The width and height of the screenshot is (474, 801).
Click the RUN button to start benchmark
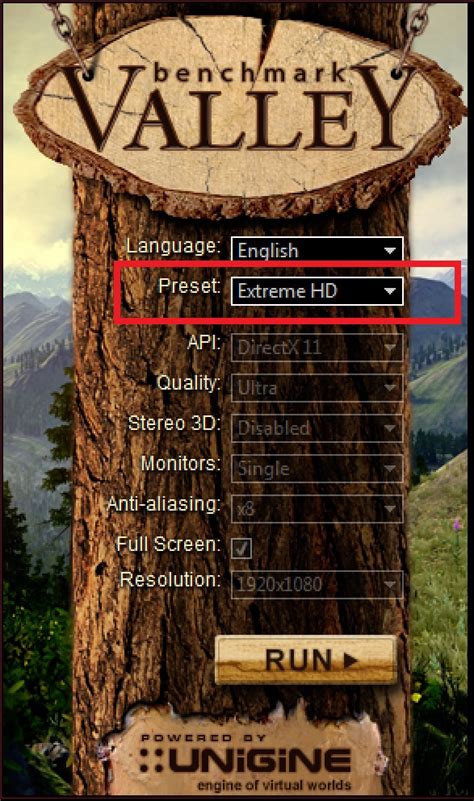click(306, 659)
